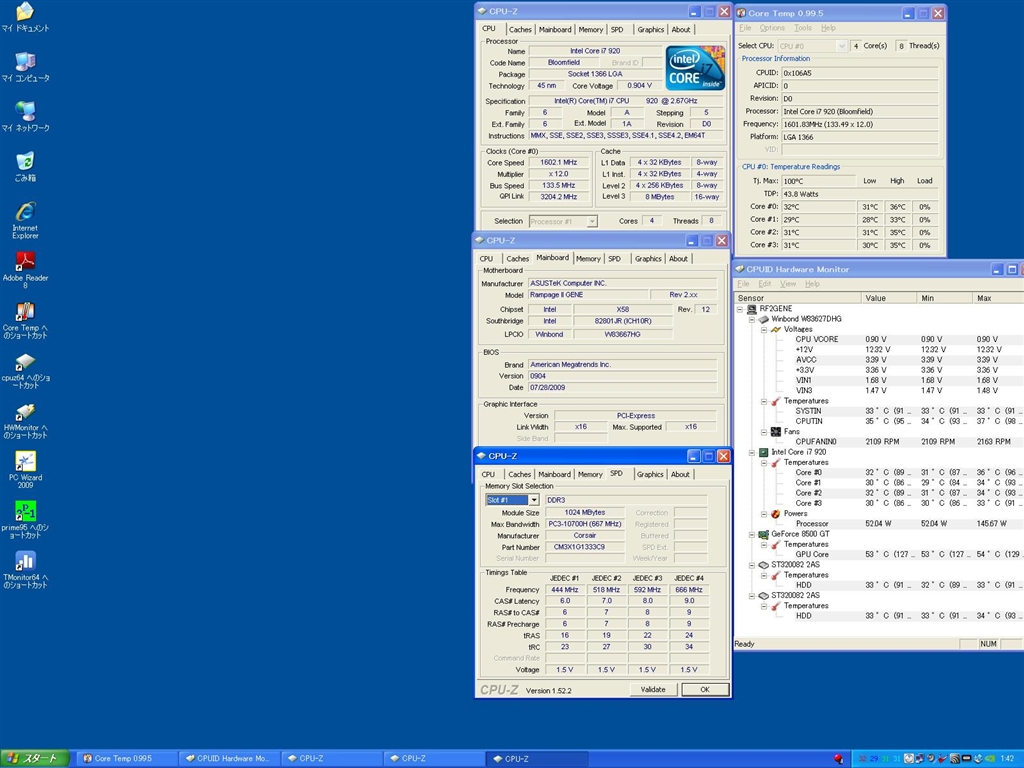
Task: Switch to the Memory tab in the SPD window
Action: (x=590, y=474)
